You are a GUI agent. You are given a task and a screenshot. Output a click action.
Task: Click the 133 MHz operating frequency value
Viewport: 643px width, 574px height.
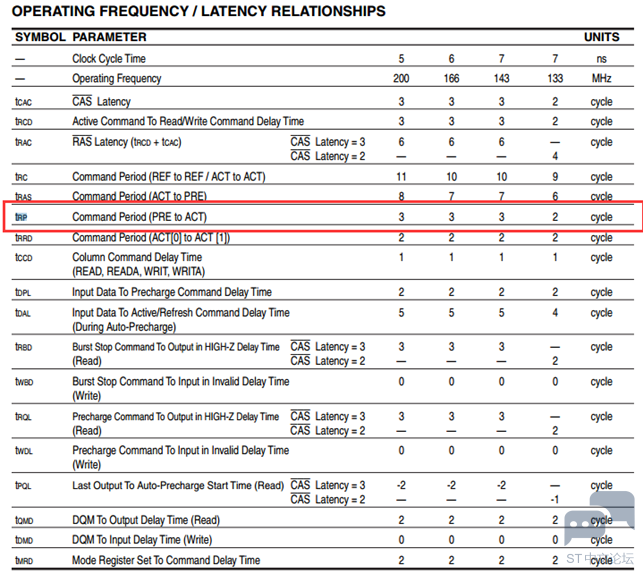click(x=555, y=78)
